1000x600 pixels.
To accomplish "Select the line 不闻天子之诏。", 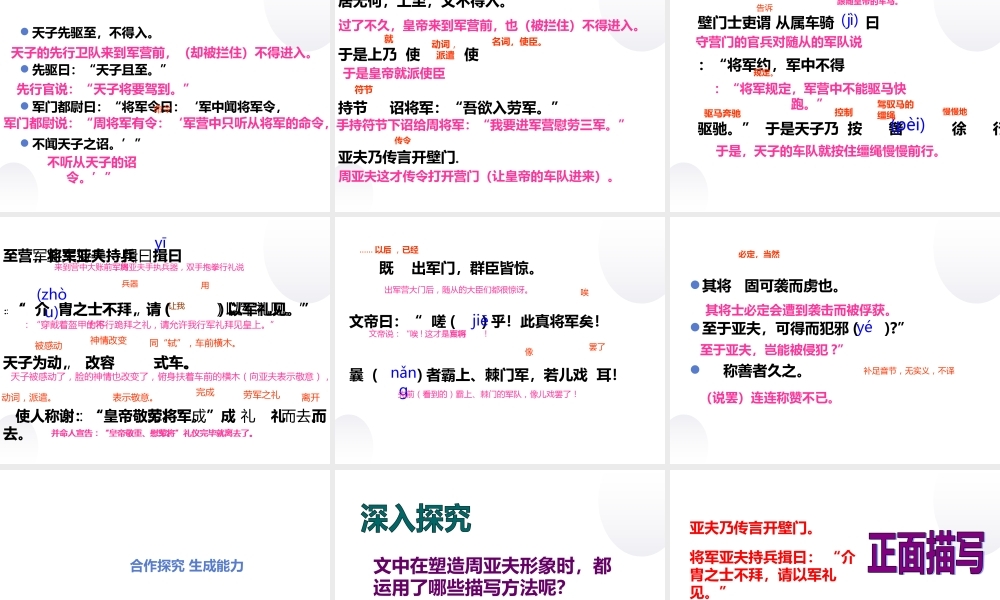I will [x=86, y=144].
